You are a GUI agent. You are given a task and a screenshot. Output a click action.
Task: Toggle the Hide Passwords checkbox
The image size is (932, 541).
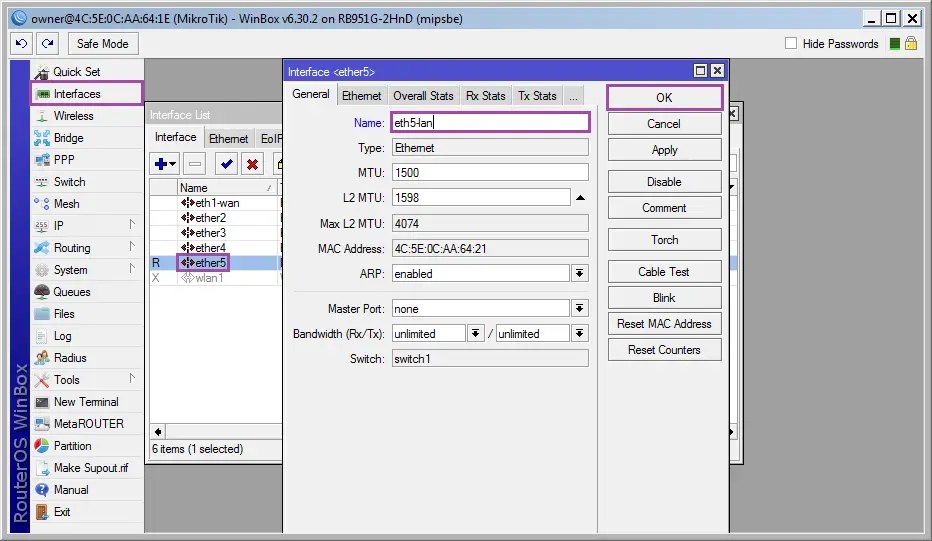coord(791,43)
